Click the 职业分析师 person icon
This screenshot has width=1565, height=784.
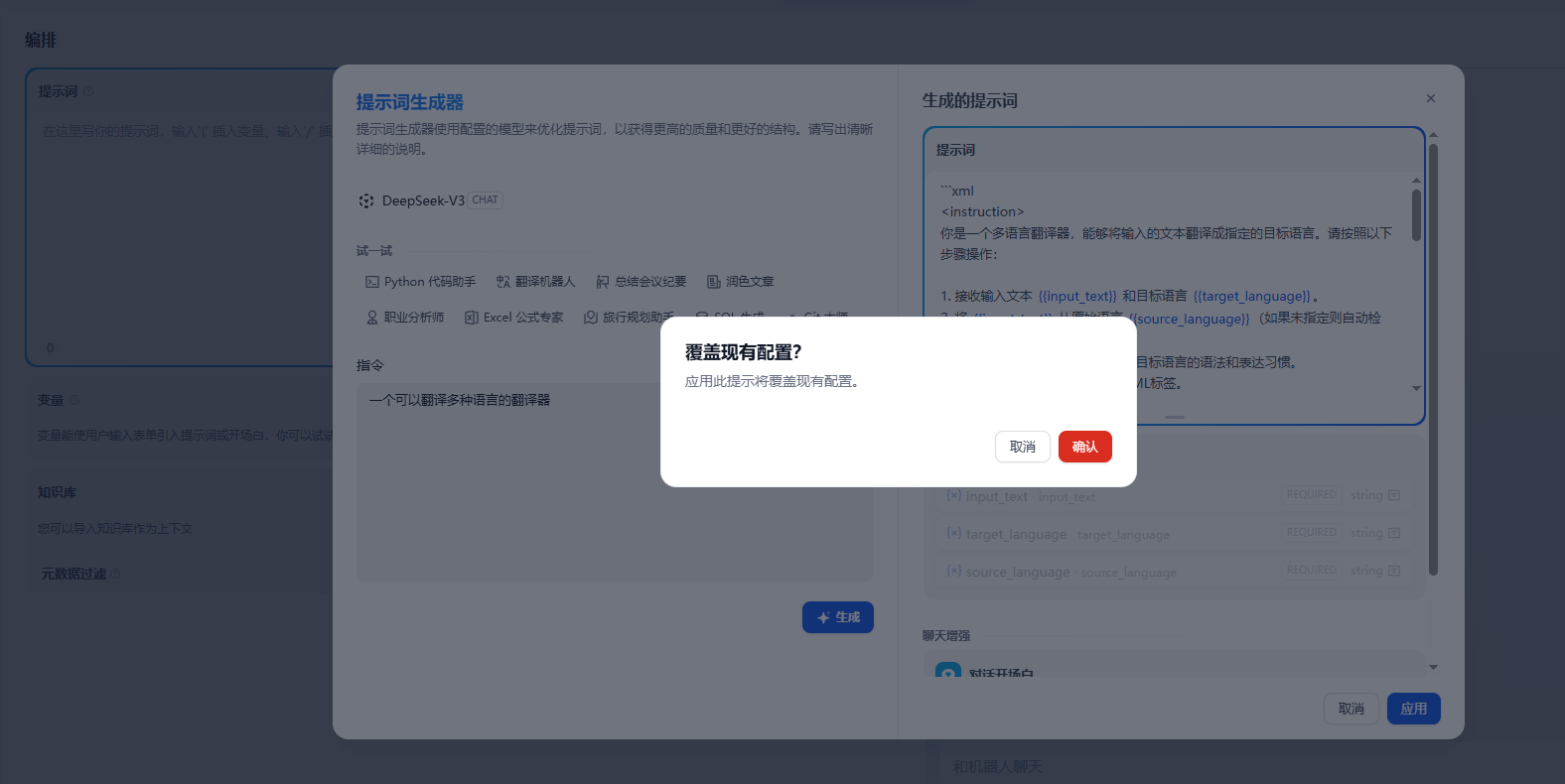372,318
